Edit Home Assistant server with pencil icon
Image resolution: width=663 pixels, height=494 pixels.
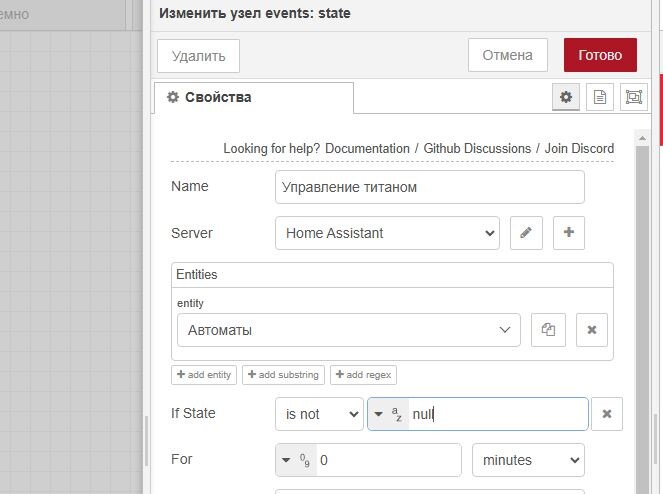pyautogui.click(x=526, y=233)
